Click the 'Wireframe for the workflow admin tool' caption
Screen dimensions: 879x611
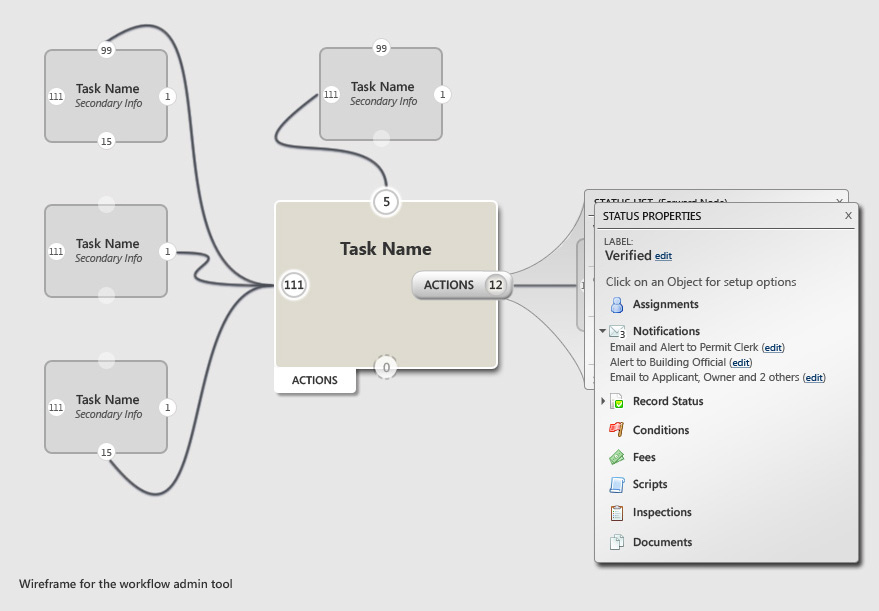click(x=126, y=584)
